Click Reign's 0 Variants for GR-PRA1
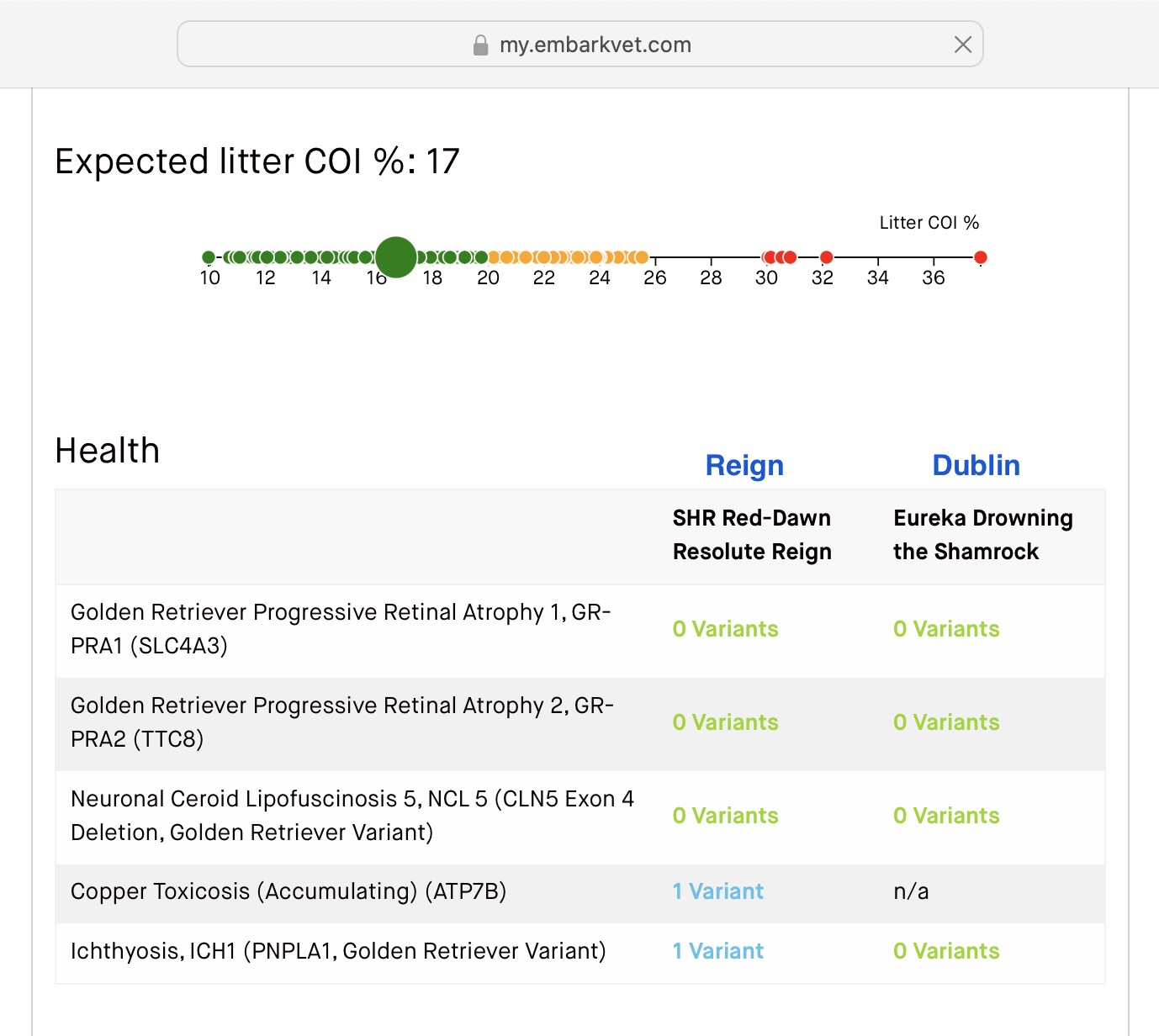The width and height of the screenshot is (1159, 1036). 725,629
